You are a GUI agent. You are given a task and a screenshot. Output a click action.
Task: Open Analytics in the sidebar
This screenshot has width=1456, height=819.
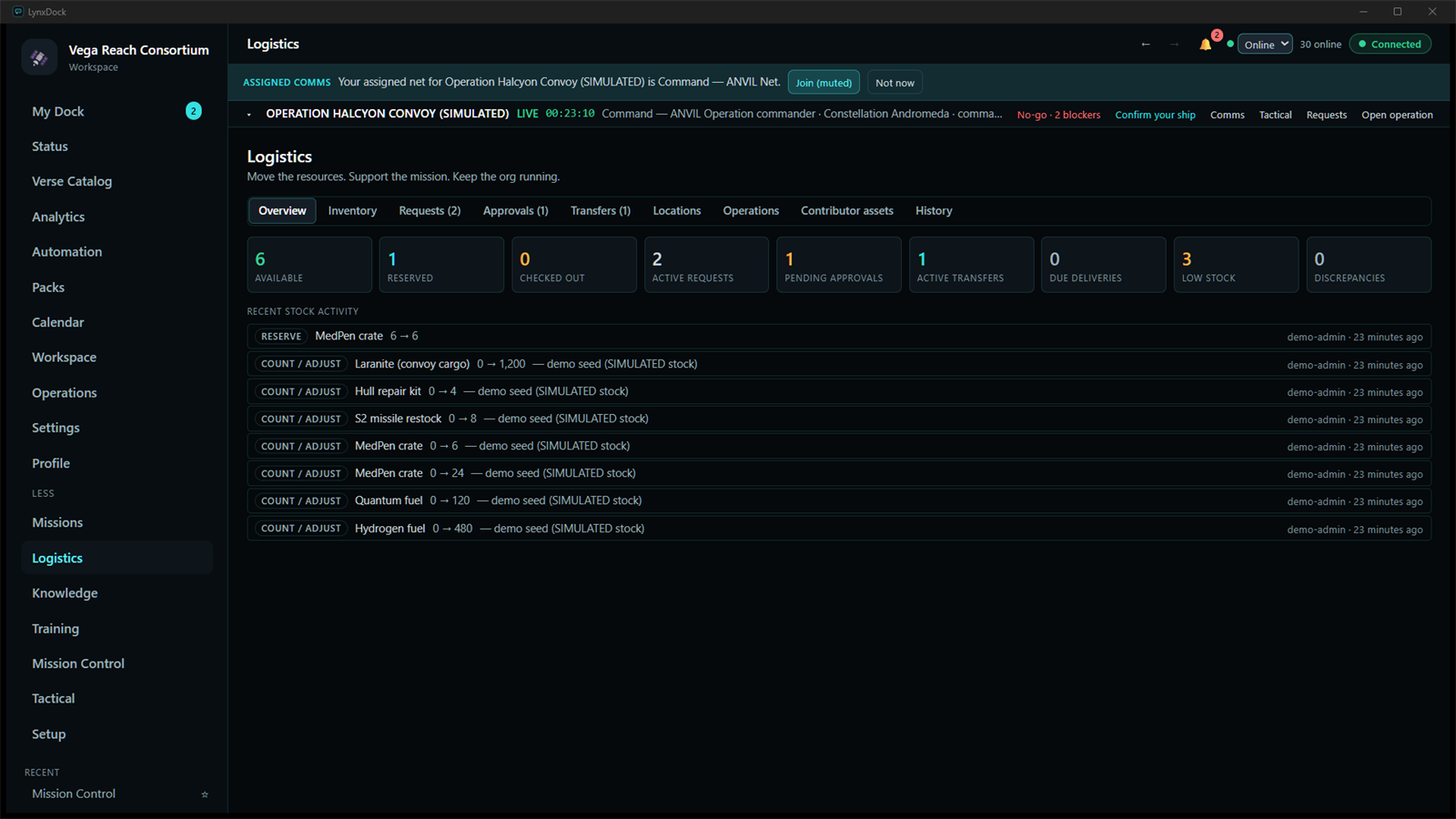pyautogui.click(x=116, y=217)
